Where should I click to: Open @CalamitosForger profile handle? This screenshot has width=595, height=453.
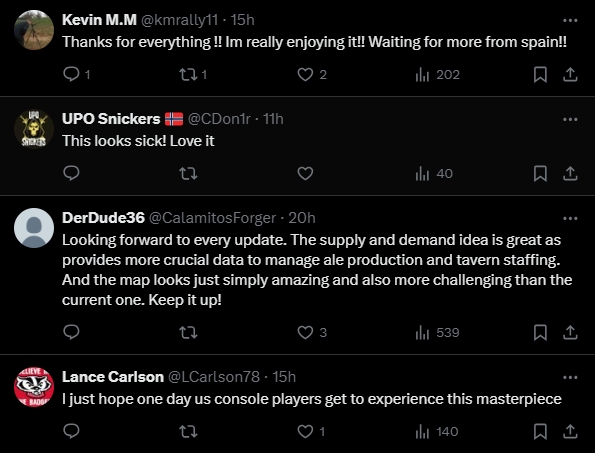(212, 218)
